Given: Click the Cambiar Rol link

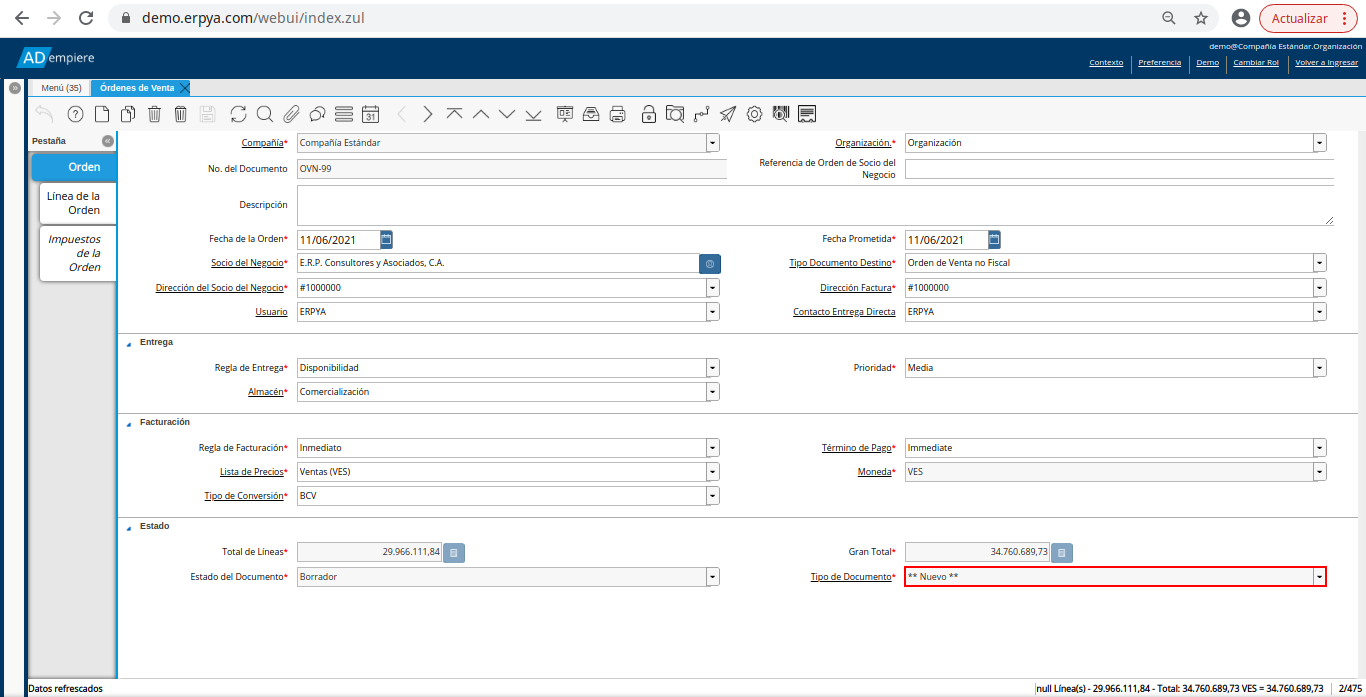Looking at the screenshot, I should [x=1256, y=62].
